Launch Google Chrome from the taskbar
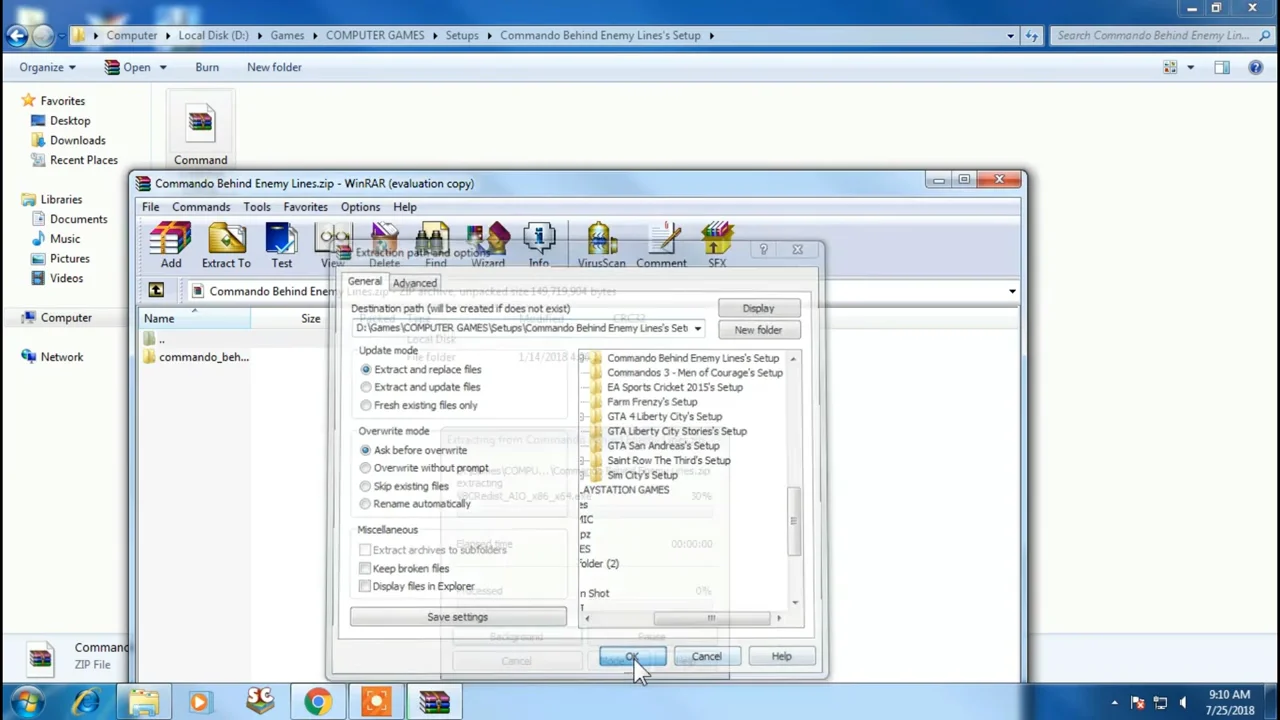The image size is (1280, 720). 318,702
